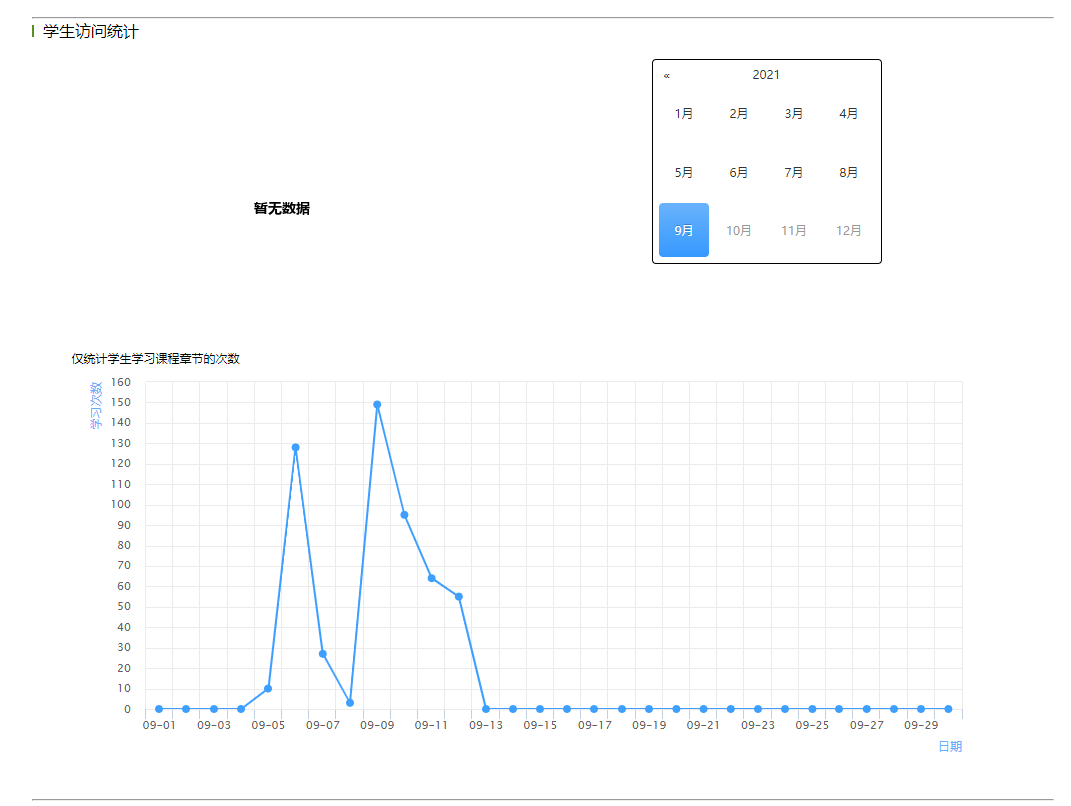Select 8月 month cell
Image resolution: width=1071 pixels, height=806 pixels.
coord(849,173)
